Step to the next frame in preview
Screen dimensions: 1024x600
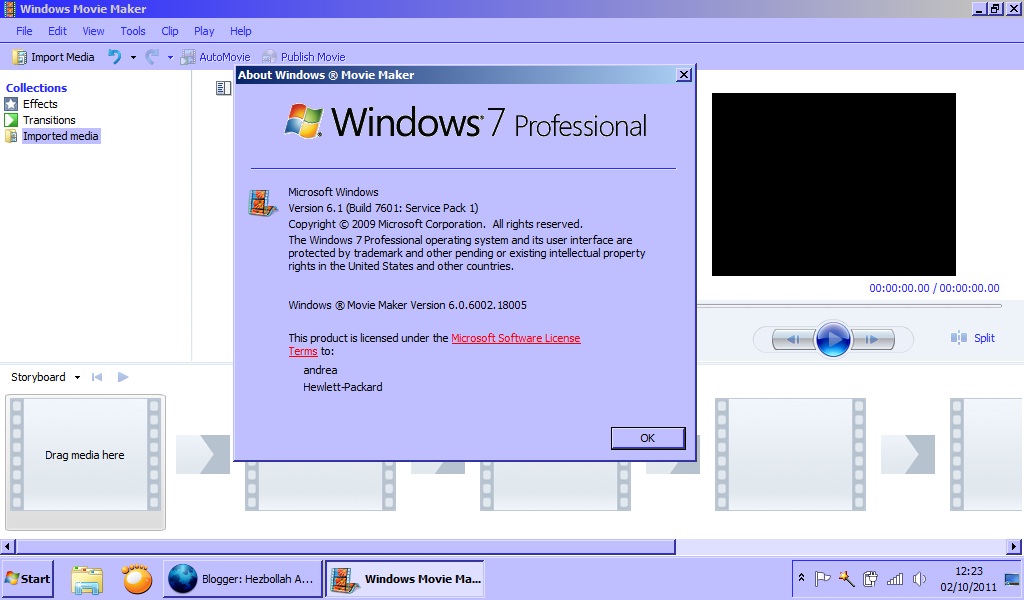(872, 339)
